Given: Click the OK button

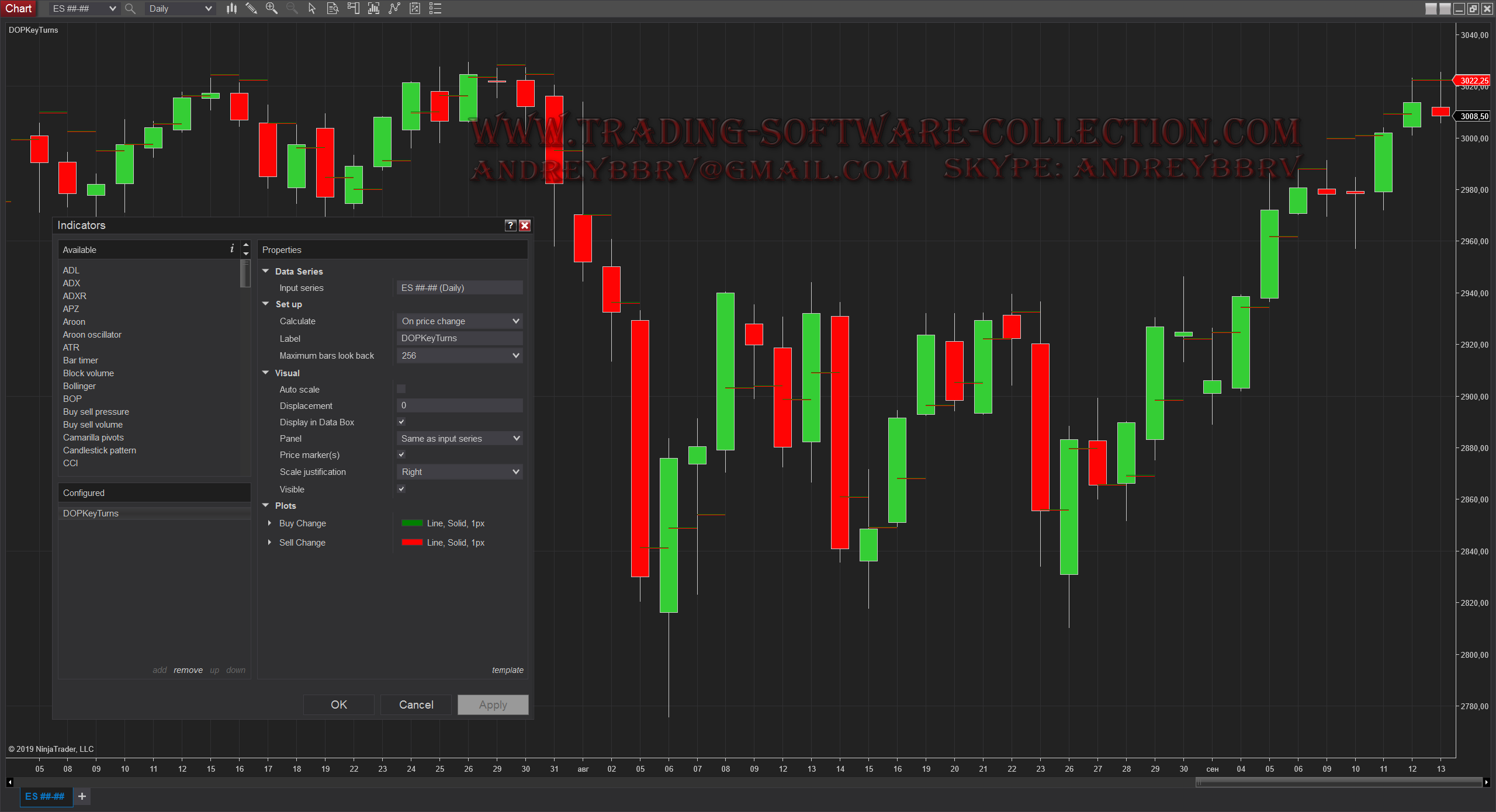Looking at the screenshot, I should coord(339,705).
